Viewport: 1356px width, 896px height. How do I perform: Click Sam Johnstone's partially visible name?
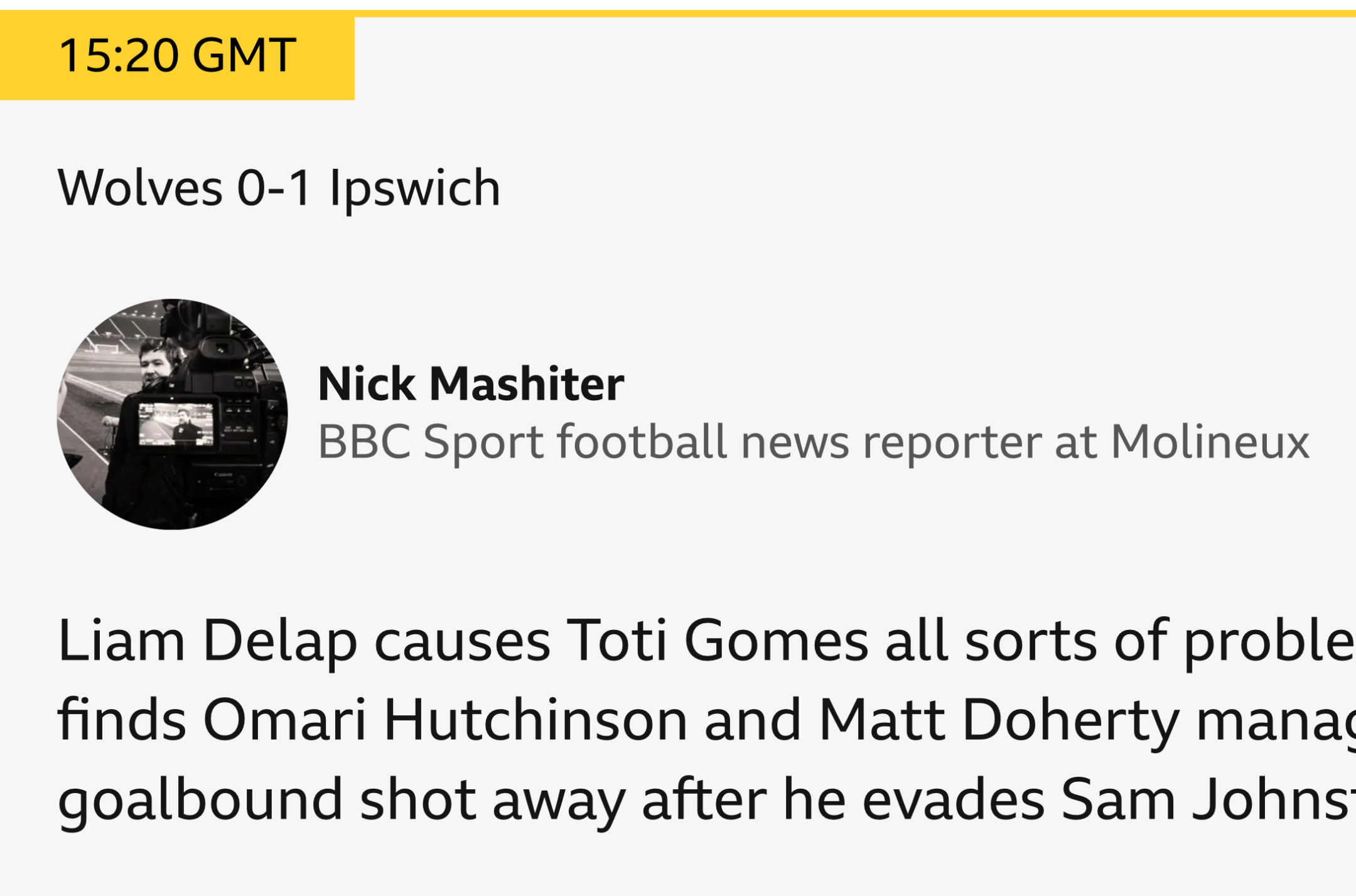click(1208, 800)
